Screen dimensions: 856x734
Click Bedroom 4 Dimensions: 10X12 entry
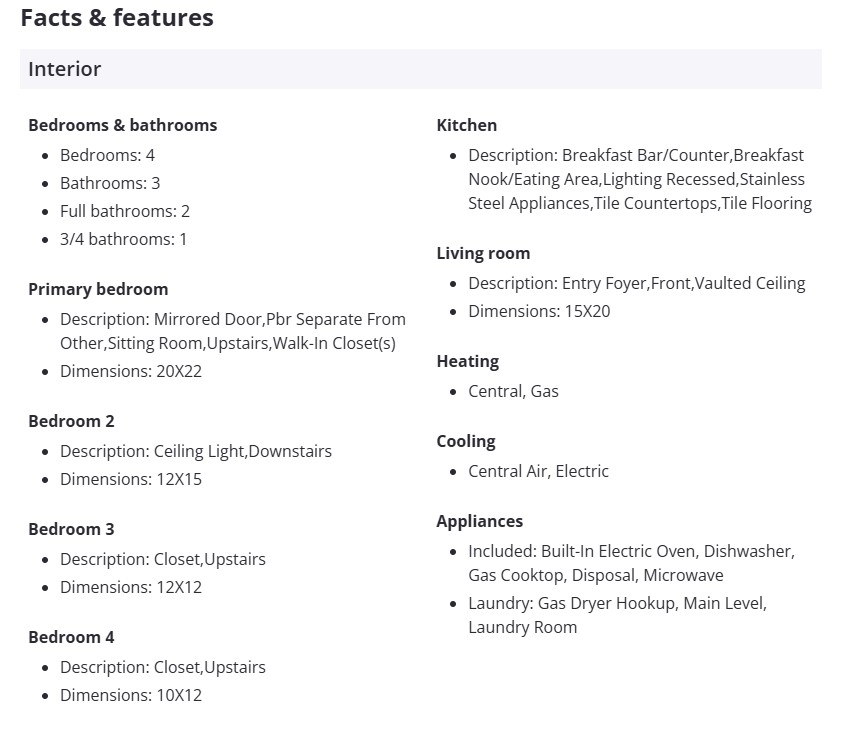(x=131, y=695)
